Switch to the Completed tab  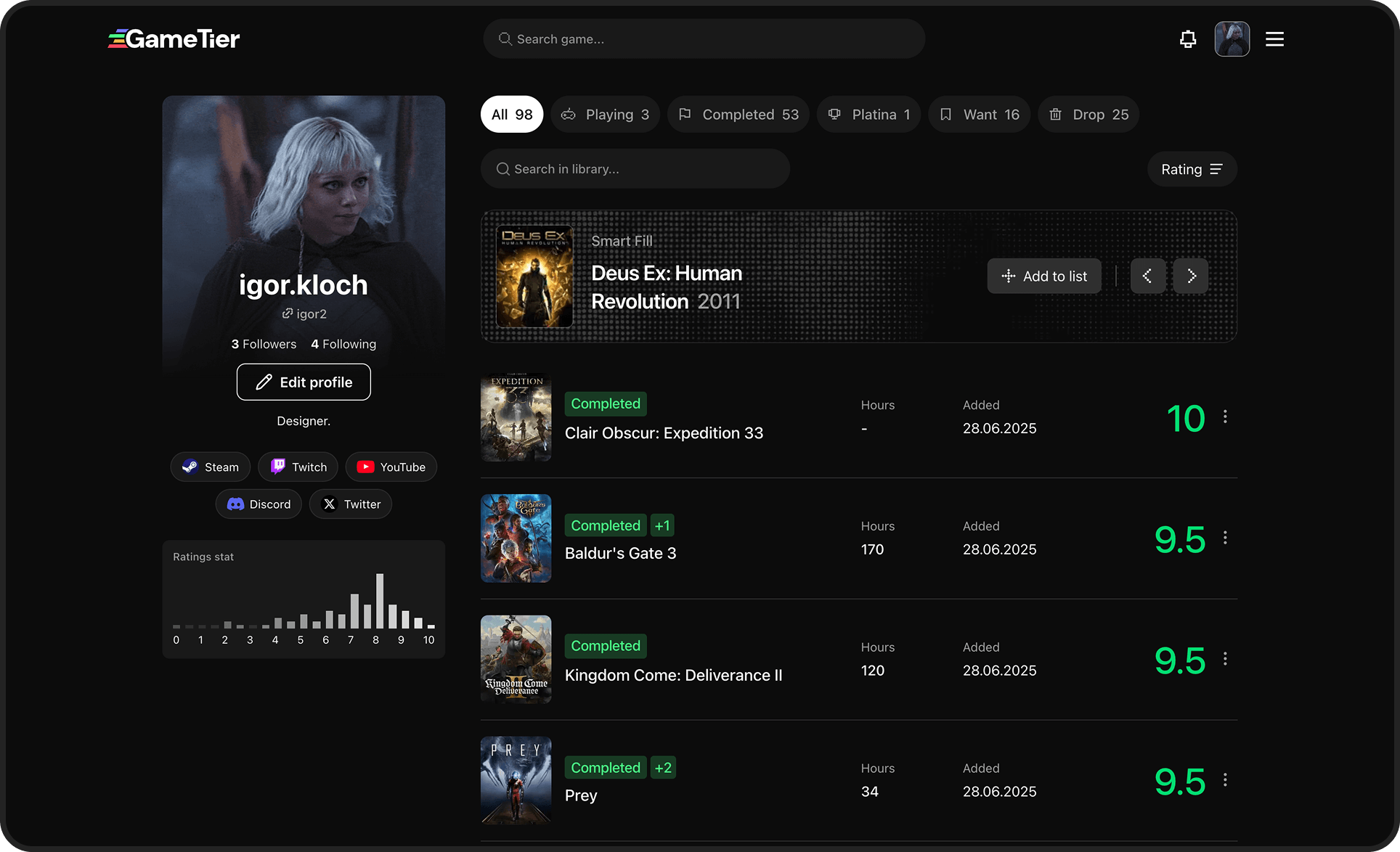[738, 114]
